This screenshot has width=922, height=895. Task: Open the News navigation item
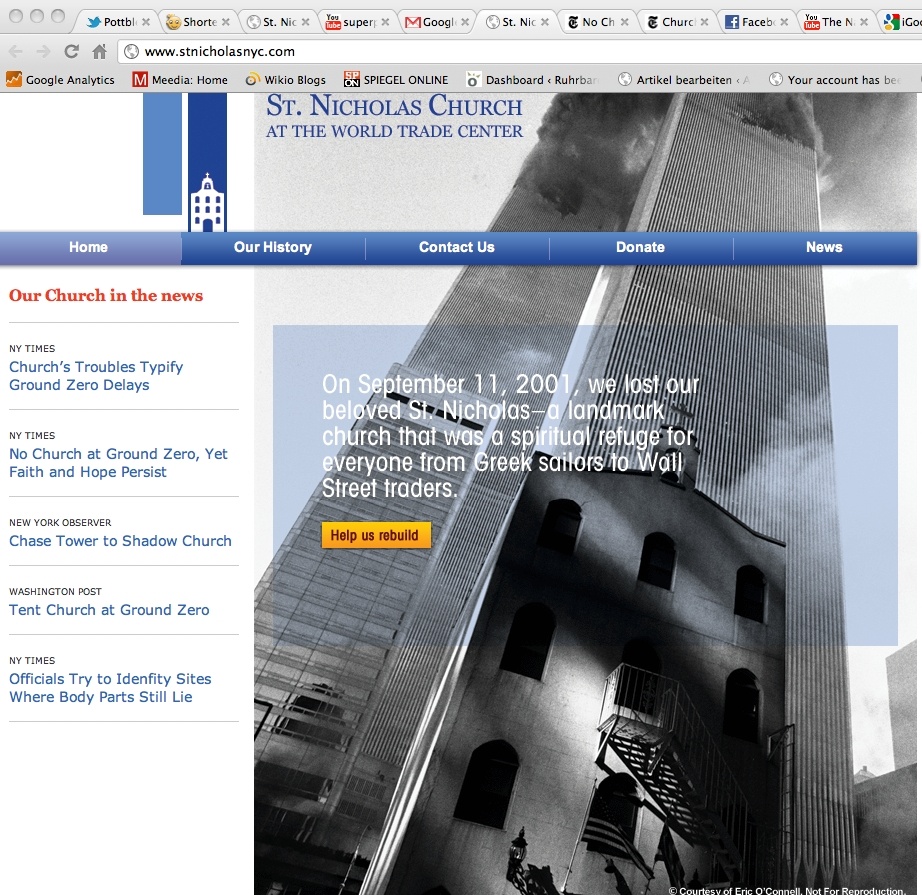click(x=824, y=247)
